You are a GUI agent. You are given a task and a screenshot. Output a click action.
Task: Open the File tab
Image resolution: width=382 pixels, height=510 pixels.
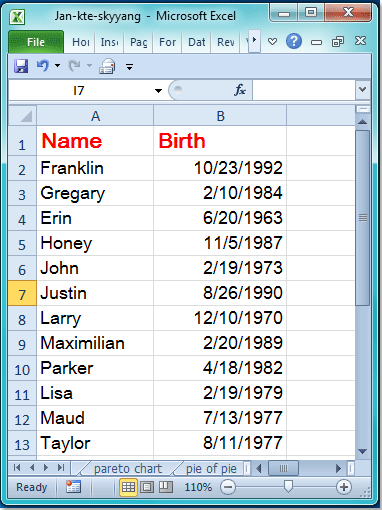tap(36, 42)
